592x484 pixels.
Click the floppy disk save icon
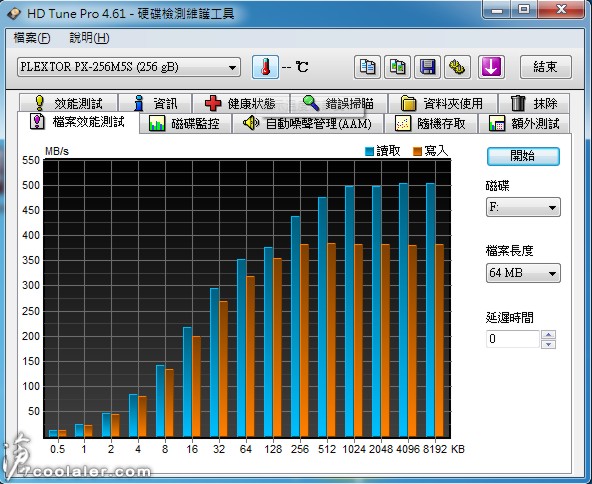427,67
